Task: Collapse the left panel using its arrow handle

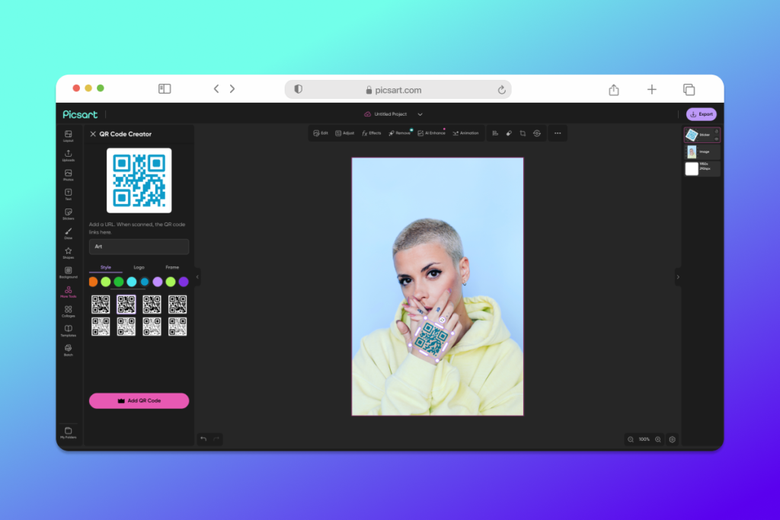Action: pos(197,277)
